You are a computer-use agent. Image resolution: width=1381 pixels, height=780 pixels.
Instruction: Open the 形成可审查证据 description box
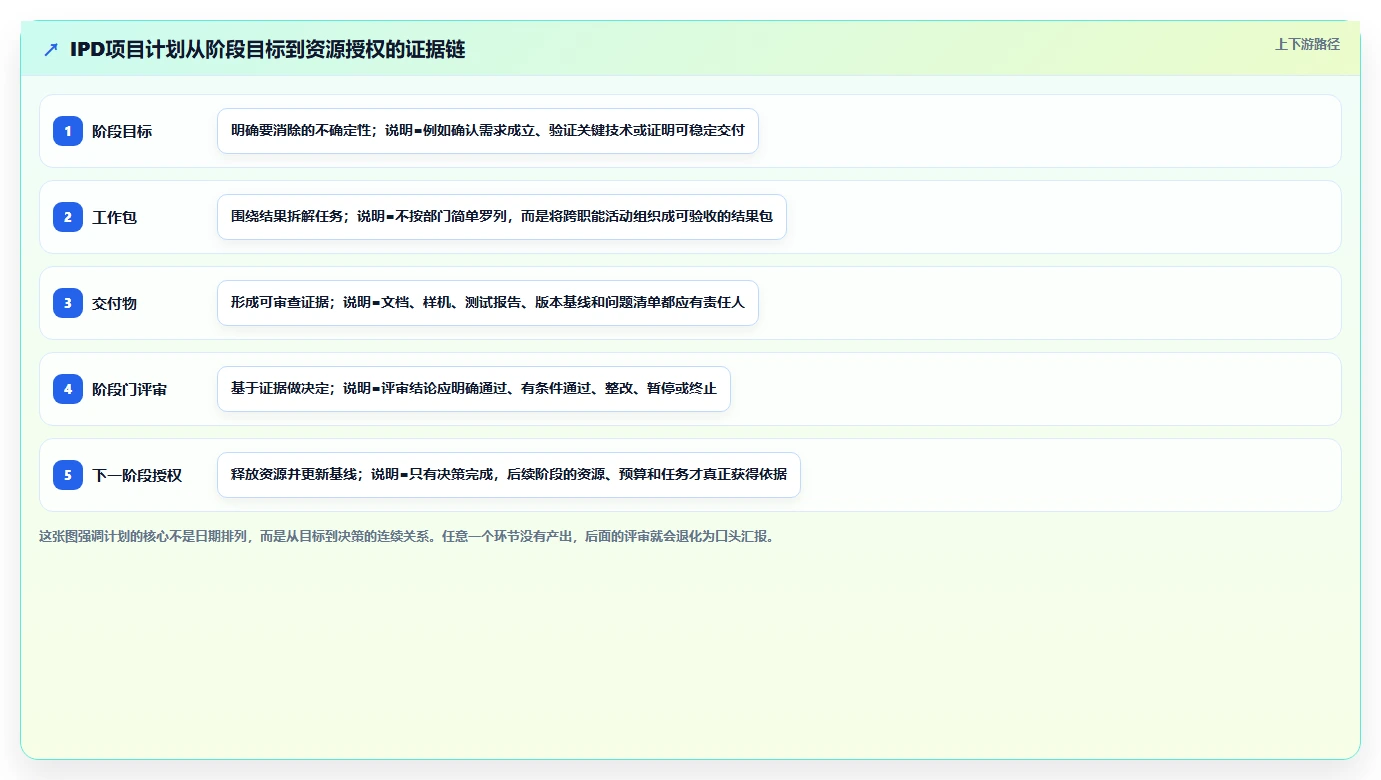click(488, 303)
